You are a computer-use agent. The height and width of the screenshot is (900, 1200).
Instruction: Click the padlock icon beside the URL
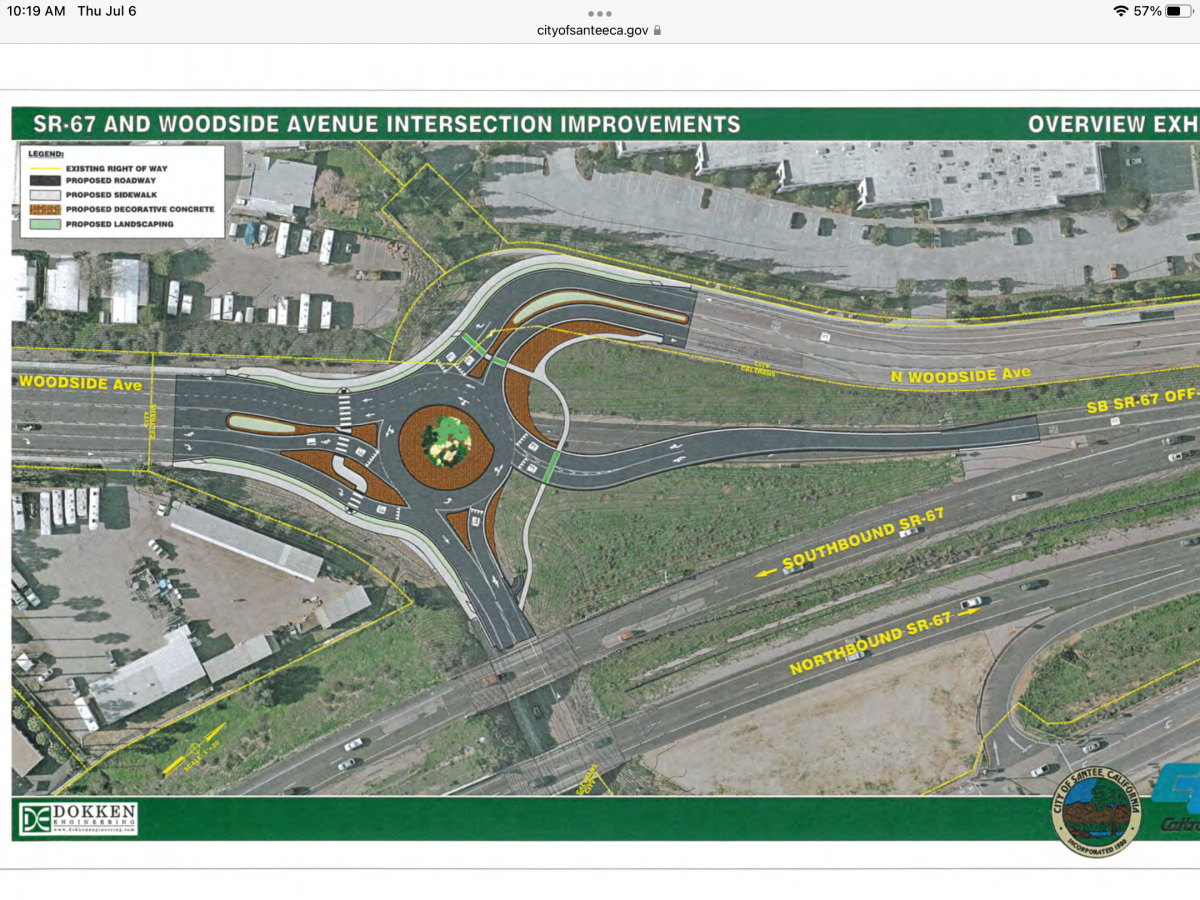[657, 30]
